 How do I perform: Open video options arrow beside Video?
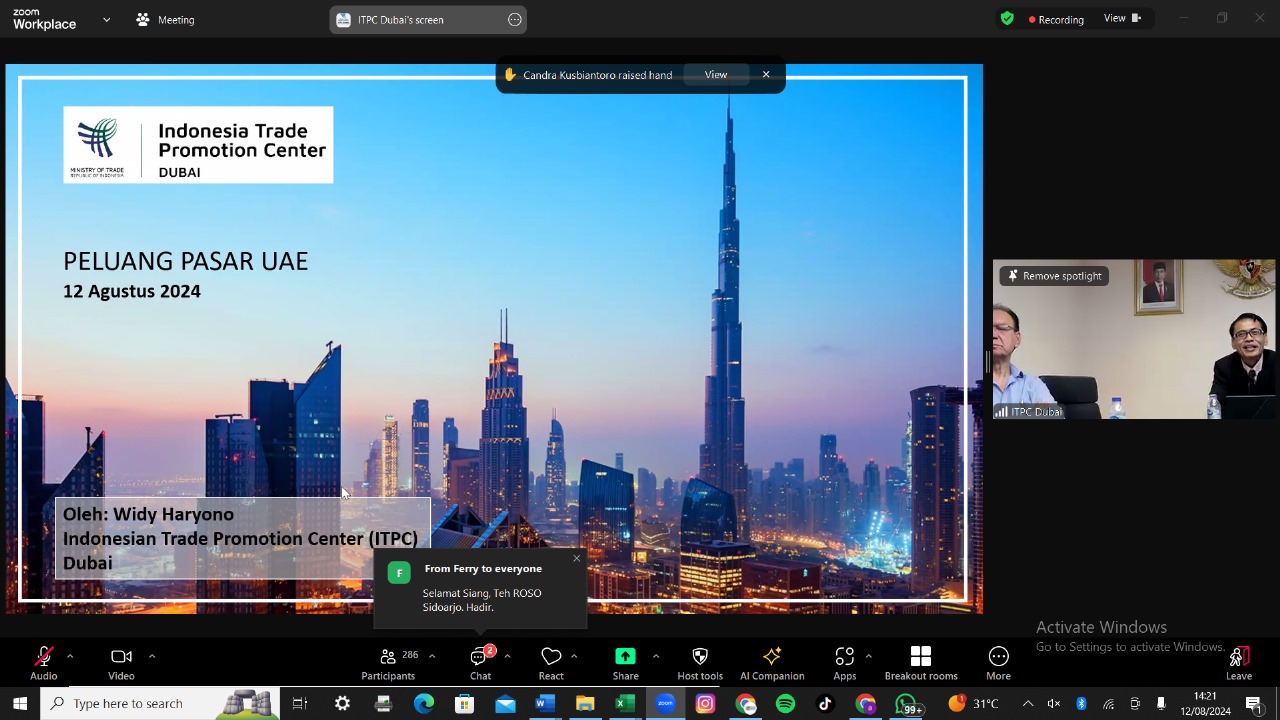click(152, 656)
